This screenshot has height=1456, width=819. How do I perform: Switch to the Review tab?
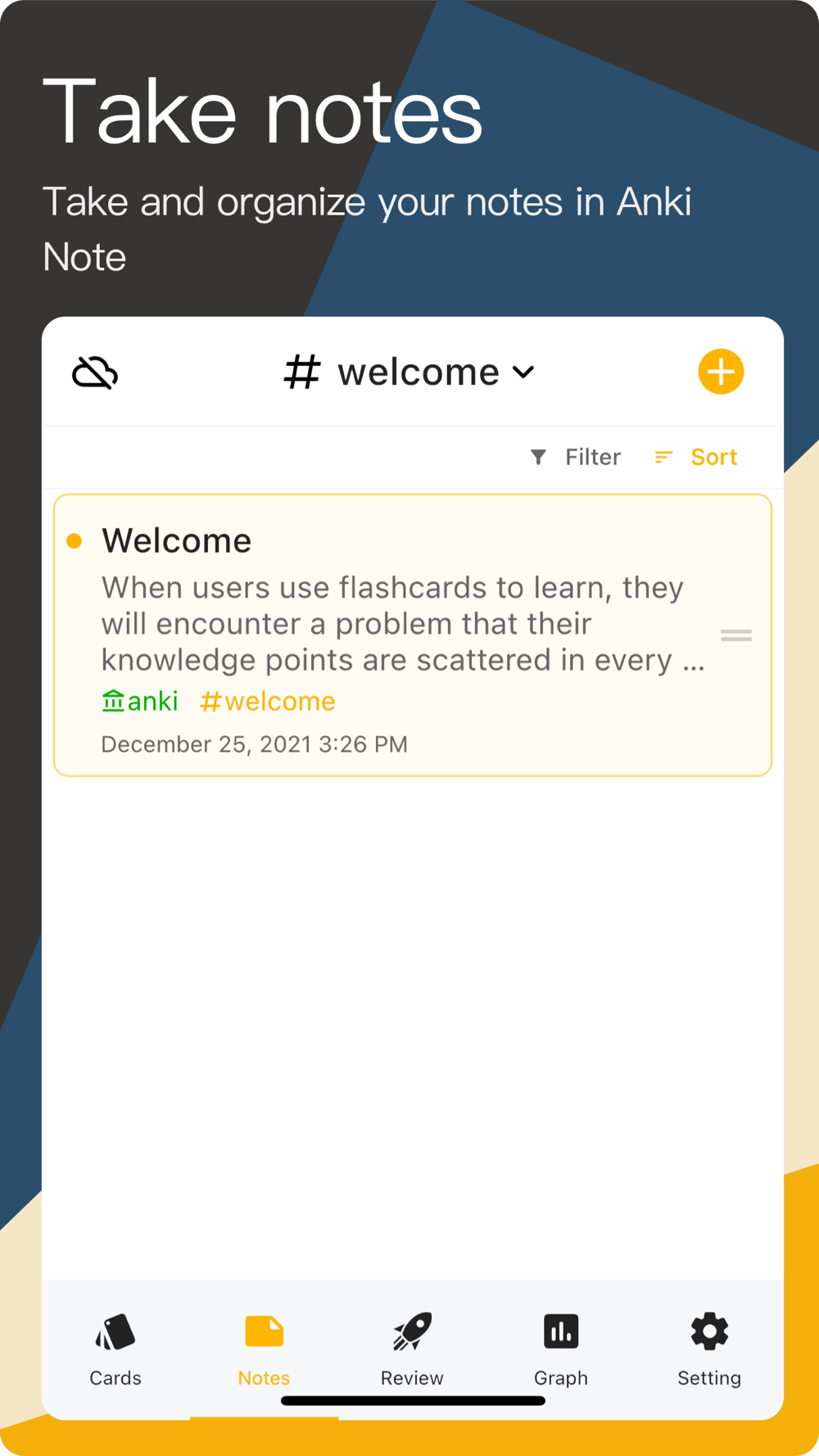(412, 1350)
